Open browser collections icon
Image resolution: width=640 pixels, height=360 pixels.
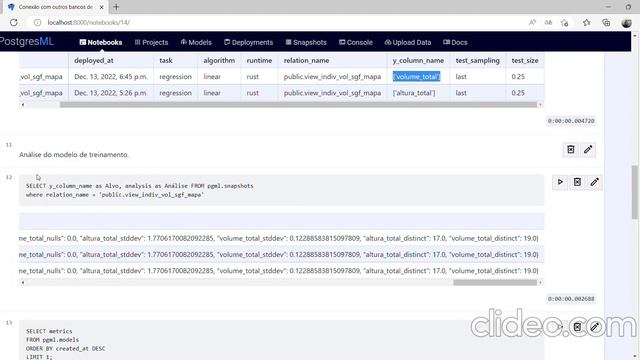606,22
